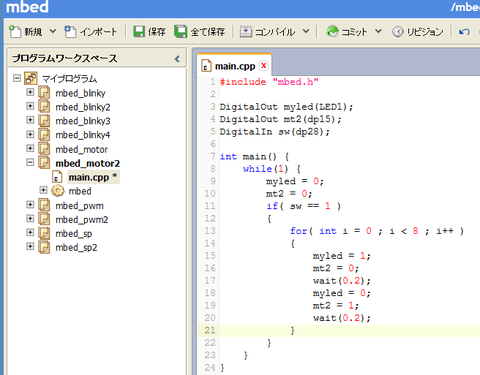
Task: Expand the mbed_pwm2 program node
Action: tap(30, 218)
